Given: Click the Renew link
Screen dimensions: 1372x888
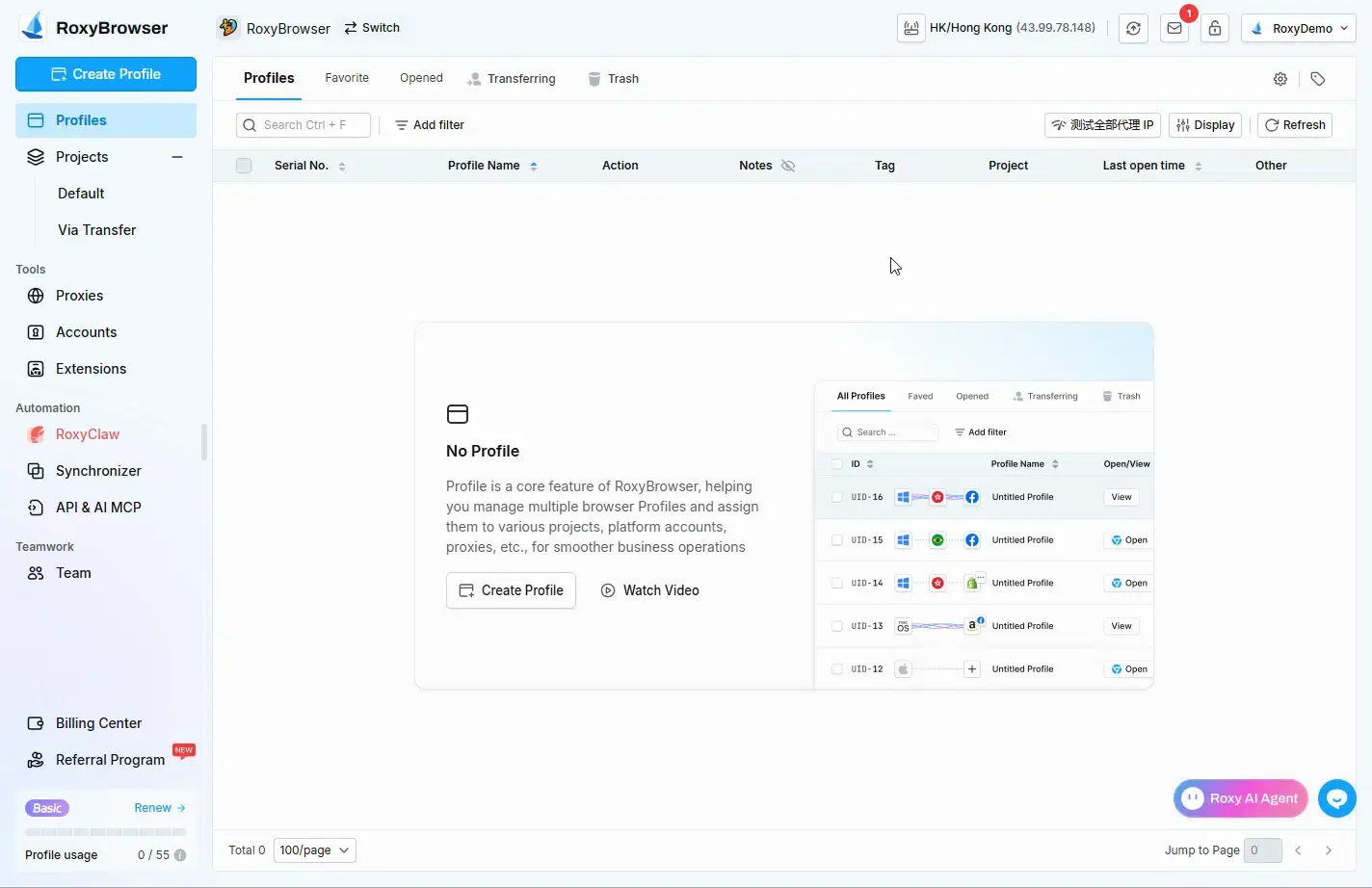Looking at the screenshot, I should click(x=160, y=808).
